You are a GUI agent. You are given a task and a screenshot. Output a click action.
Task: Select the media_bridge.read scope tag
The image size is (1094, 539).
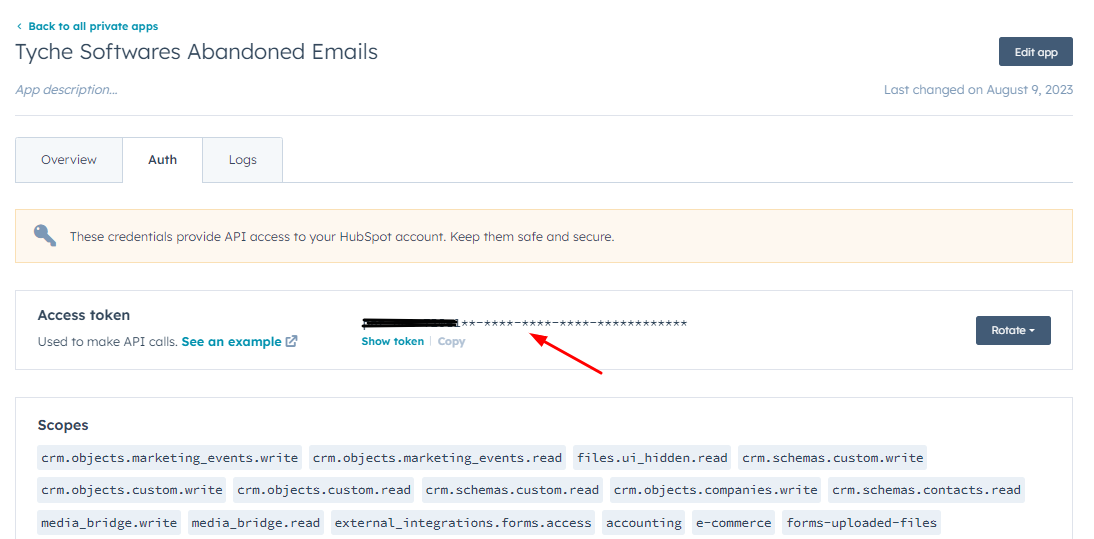(x=255, y=522)
